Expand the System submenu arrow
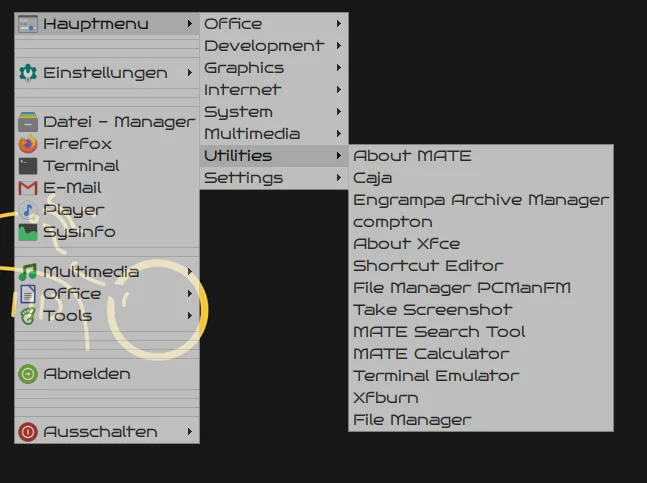Viewport: 647px width, 483px height. click(x=338, y=111)
